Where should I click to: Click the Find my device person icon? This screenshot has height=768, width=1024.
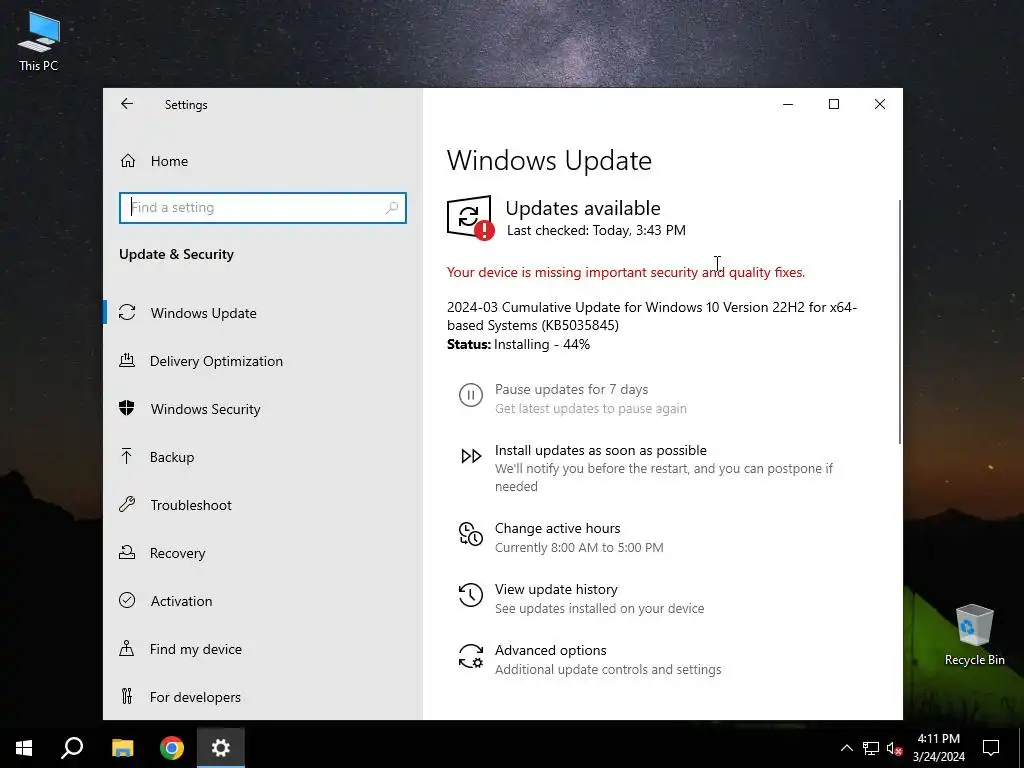click(127, 648)
